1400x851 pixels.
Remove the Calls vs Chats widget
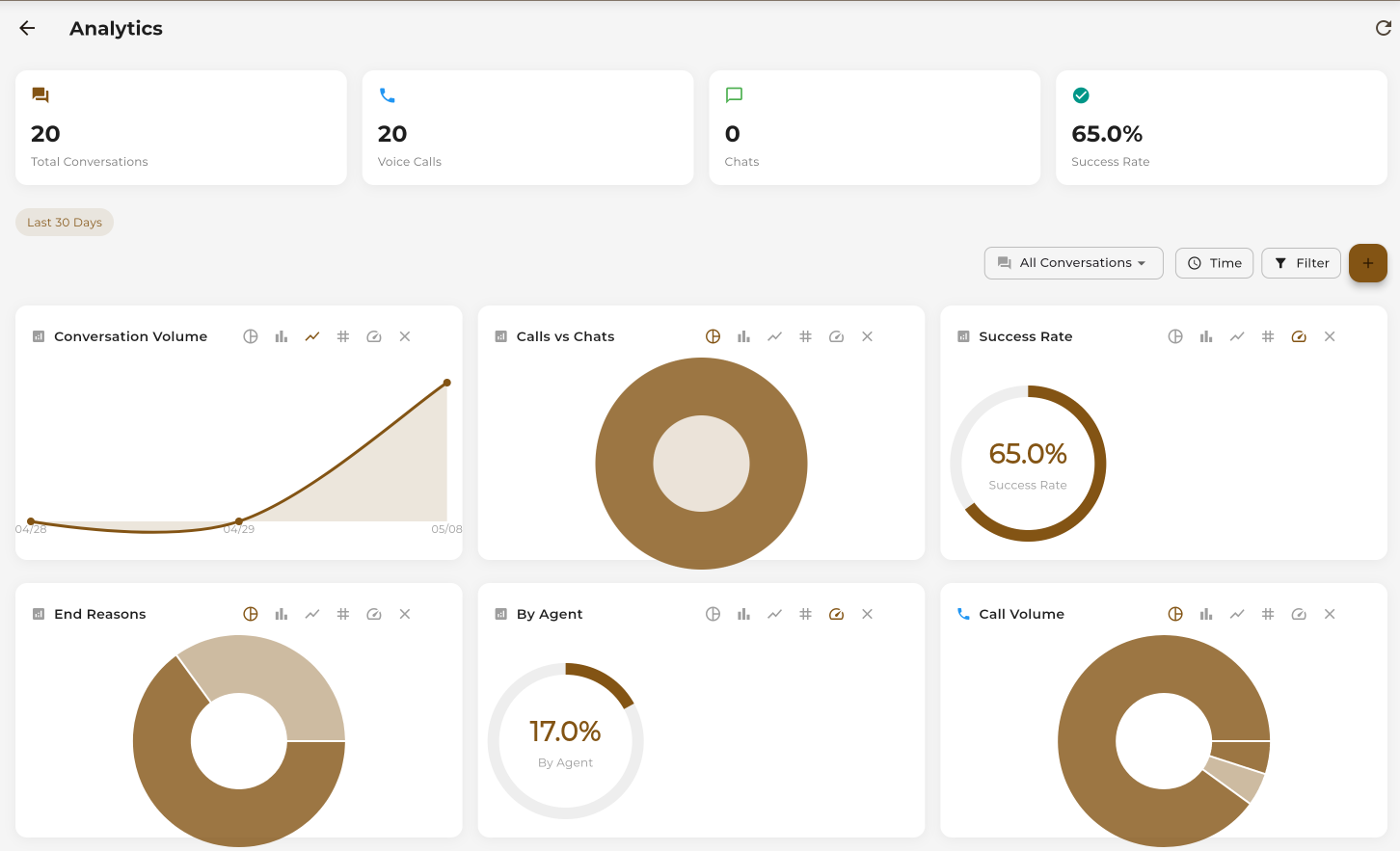coord(868,336)
